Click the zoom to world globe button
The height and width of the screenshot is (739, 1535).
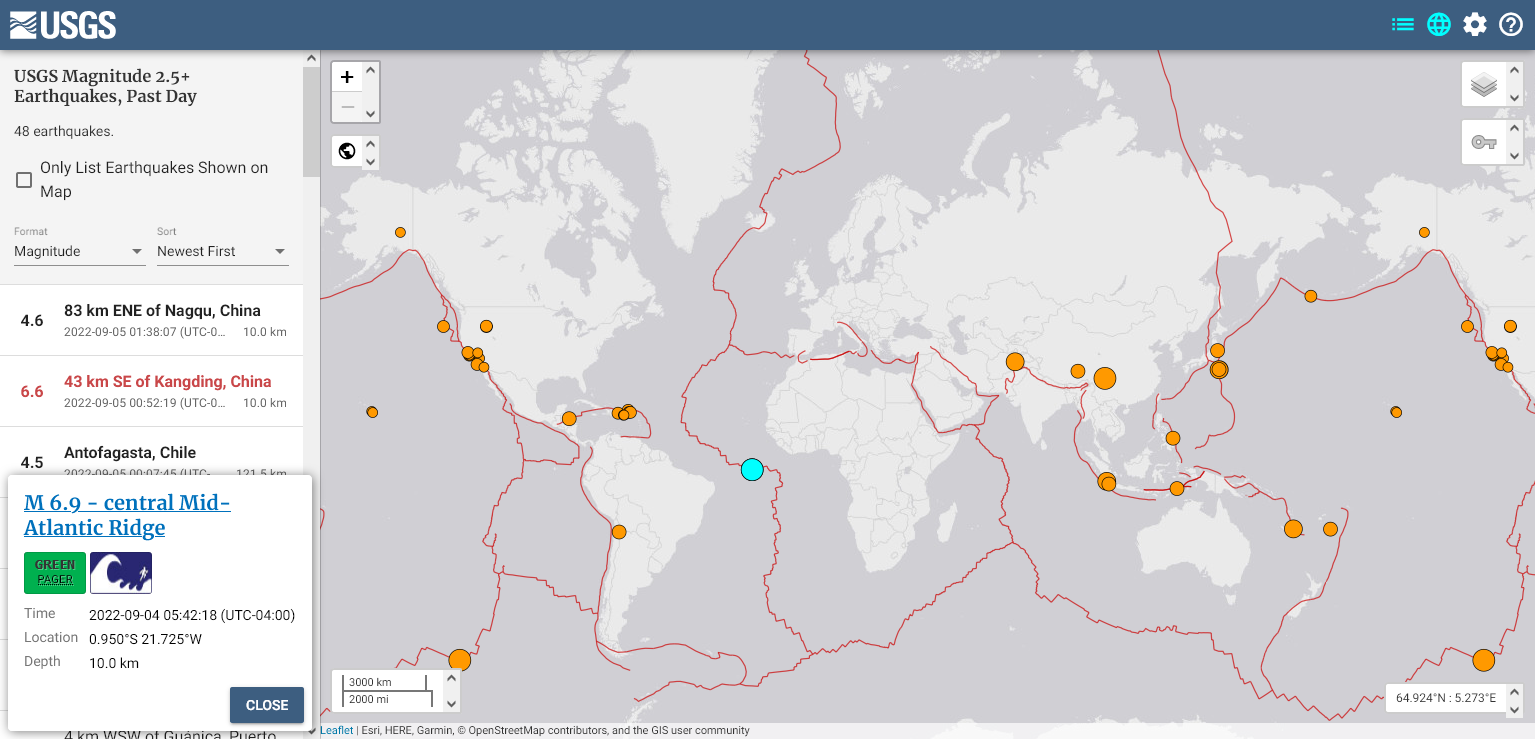tap(347, 151)
